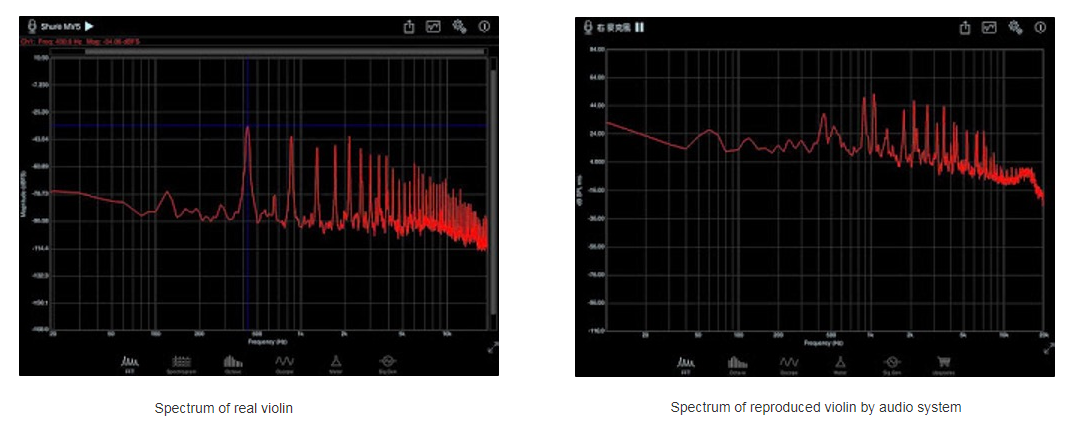This screenshot has width=1074, height=446.
Task: Select FFT mode in real violin window
Action: click(x=129, y=363)
